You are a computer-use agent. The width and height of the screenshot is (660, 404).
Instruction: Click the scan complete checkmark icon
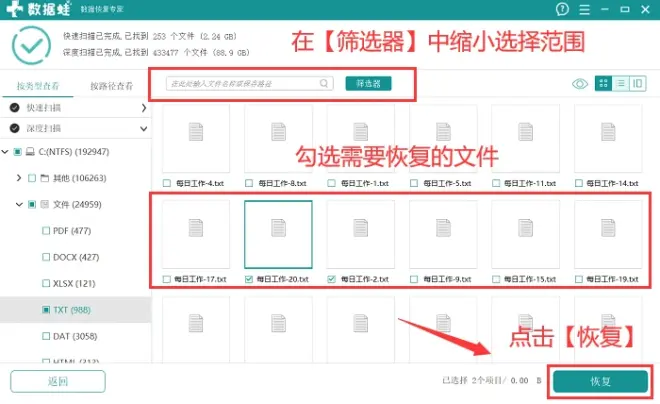point(31,45)
